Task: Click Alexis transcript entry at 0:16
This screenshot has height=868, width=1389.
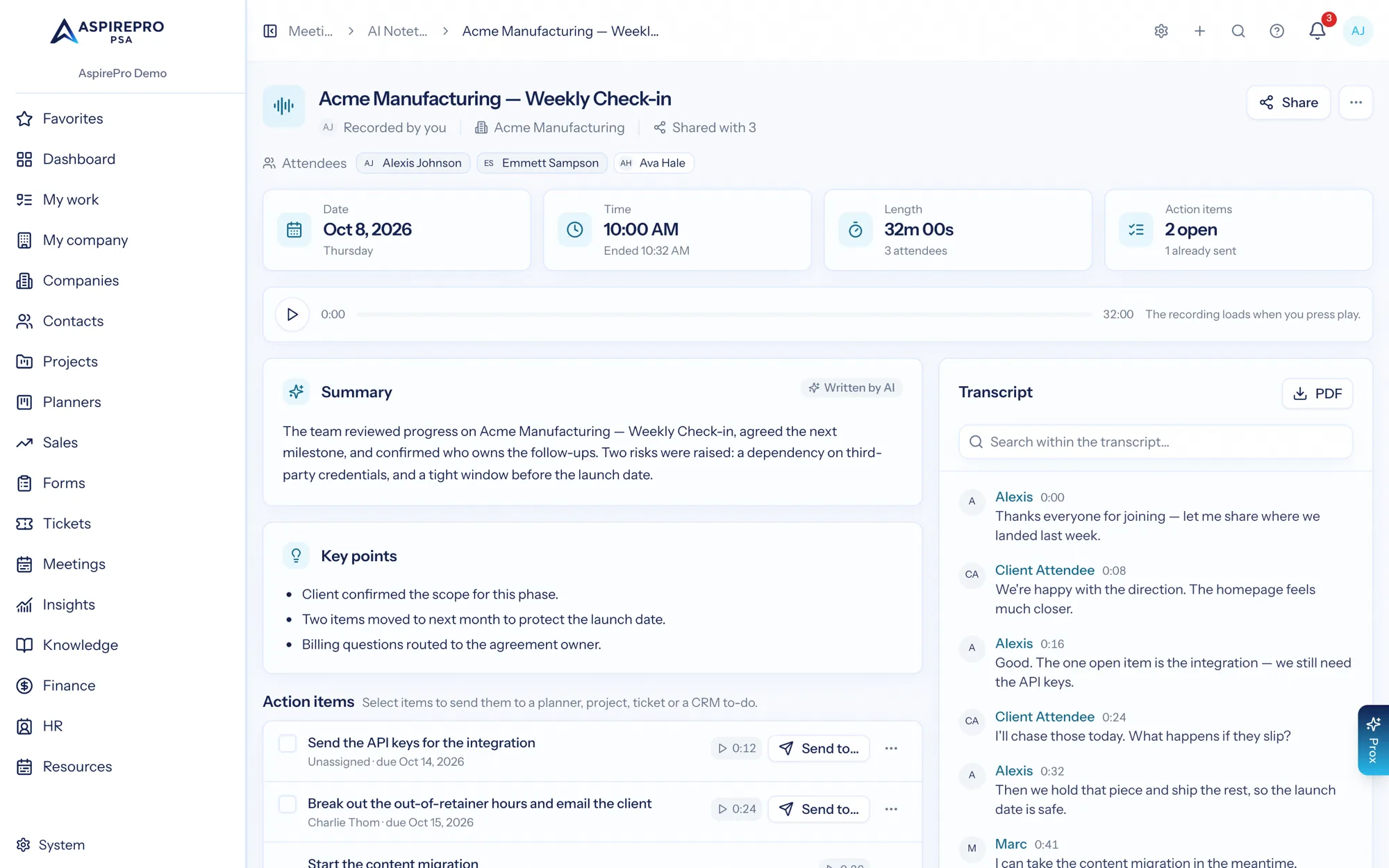Action: coord(1156,662)
